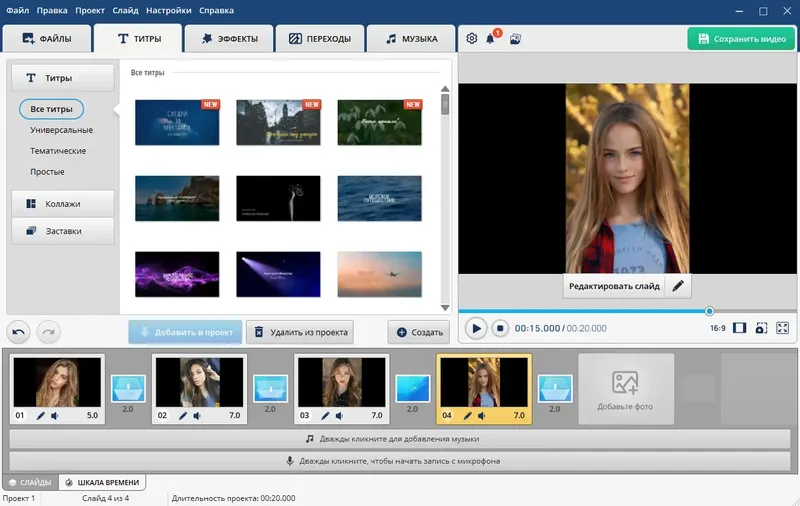800x506 pixels.
Task: Open notifications bell with red badge
Action: [491, 39]
